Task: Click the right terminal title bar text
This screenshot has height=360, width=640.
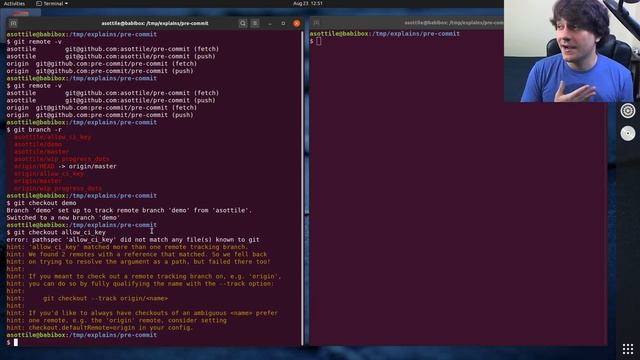Action: pos(453,23)
